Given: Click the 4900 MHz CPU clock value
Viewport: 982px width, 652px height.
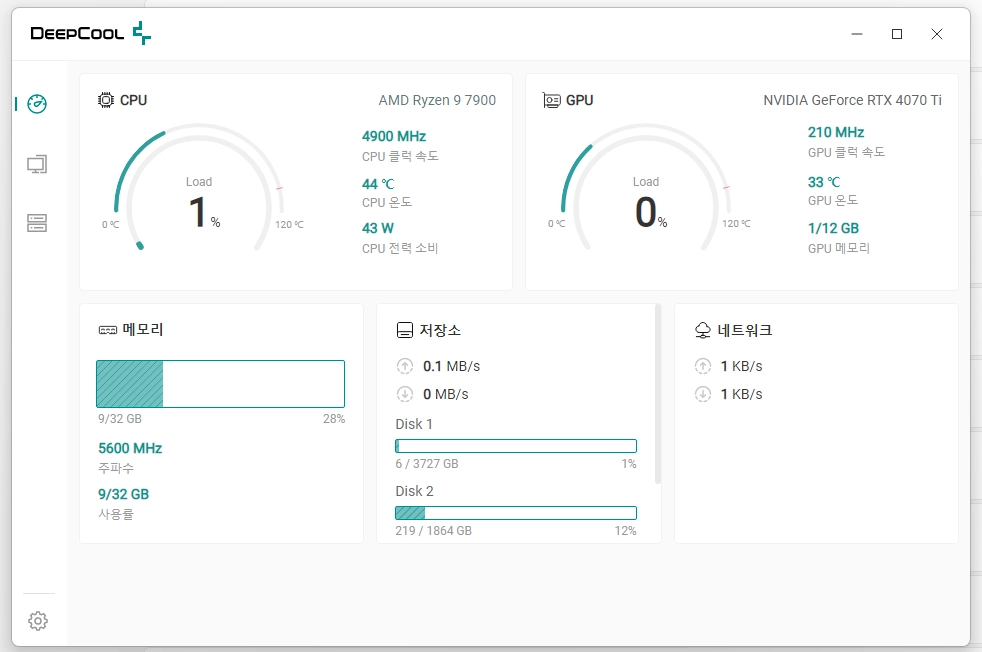Looking at the screenshot, I should [394, 137].
